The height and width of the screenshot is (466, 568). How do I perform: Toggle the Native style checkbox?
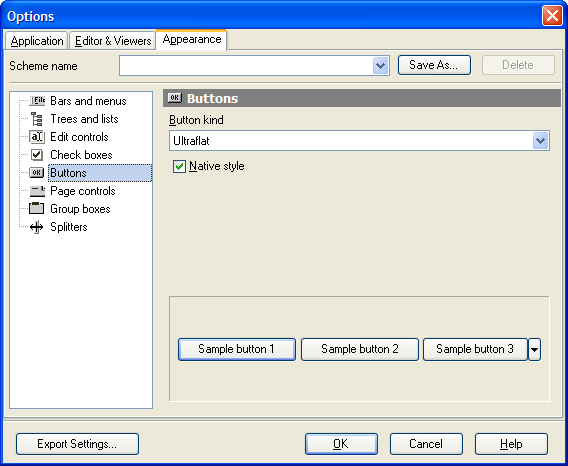pos(179,166)
